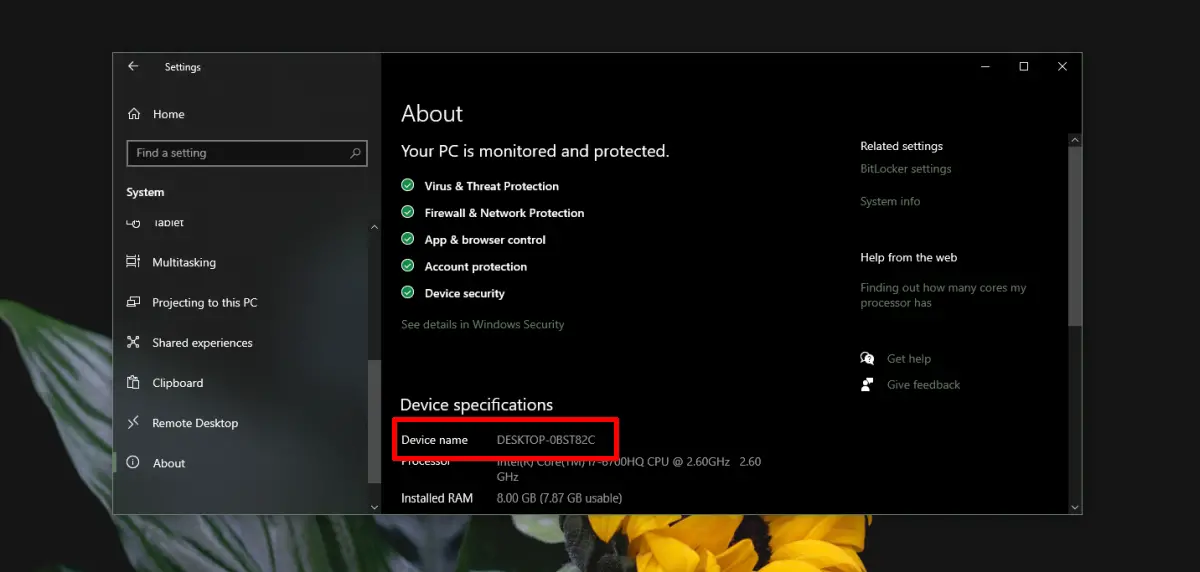
Task: Open See details in Windows Security link
Action: tap(483, 324)
